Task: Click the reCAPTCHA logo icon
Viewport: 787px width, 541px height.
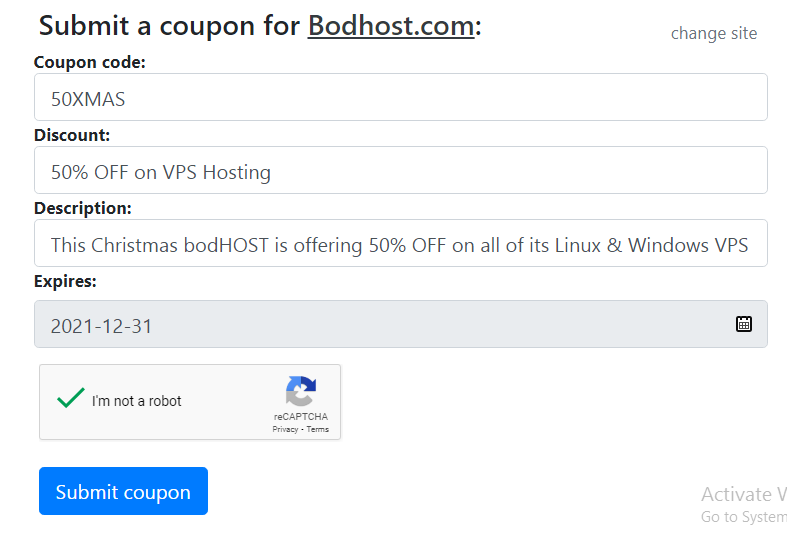Action: (x=301, y=391)
